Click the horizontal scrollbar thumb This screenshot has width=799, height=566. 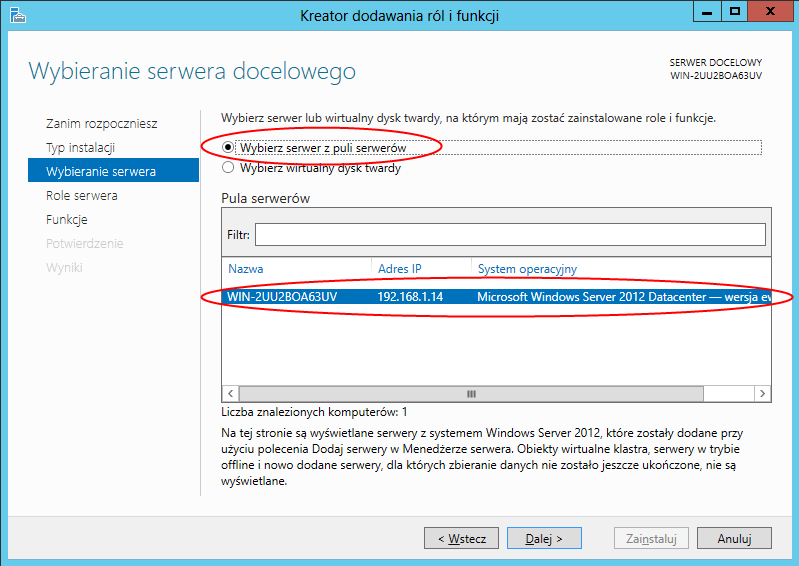click(471, 393)
